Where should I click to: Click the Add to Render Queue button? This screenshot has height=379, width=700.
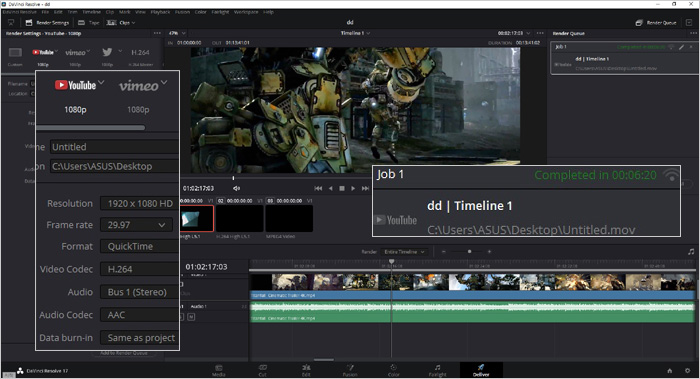[x=124, y=353]
